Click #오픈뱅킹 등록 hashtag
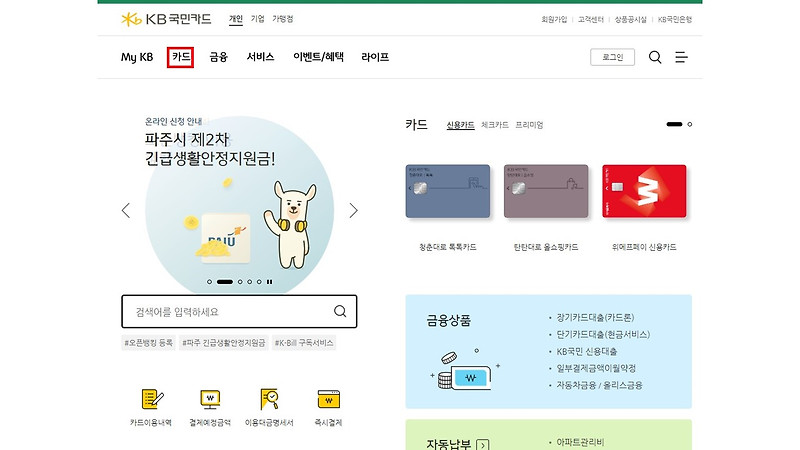Viewport: 800px width, 450px height. coord(148,343)
